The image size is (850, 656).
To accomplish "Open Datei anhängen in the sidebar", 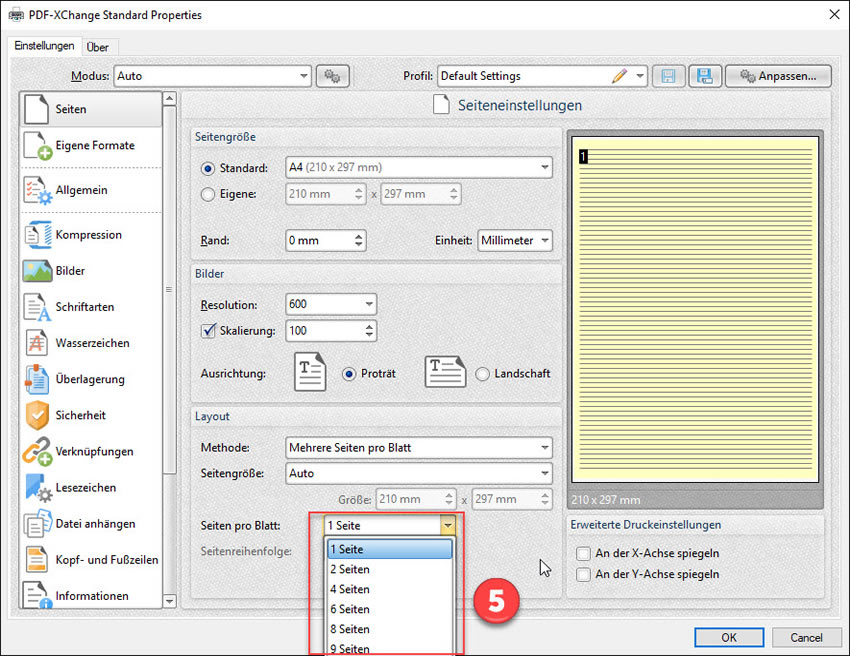I will [x=91, y=524].
